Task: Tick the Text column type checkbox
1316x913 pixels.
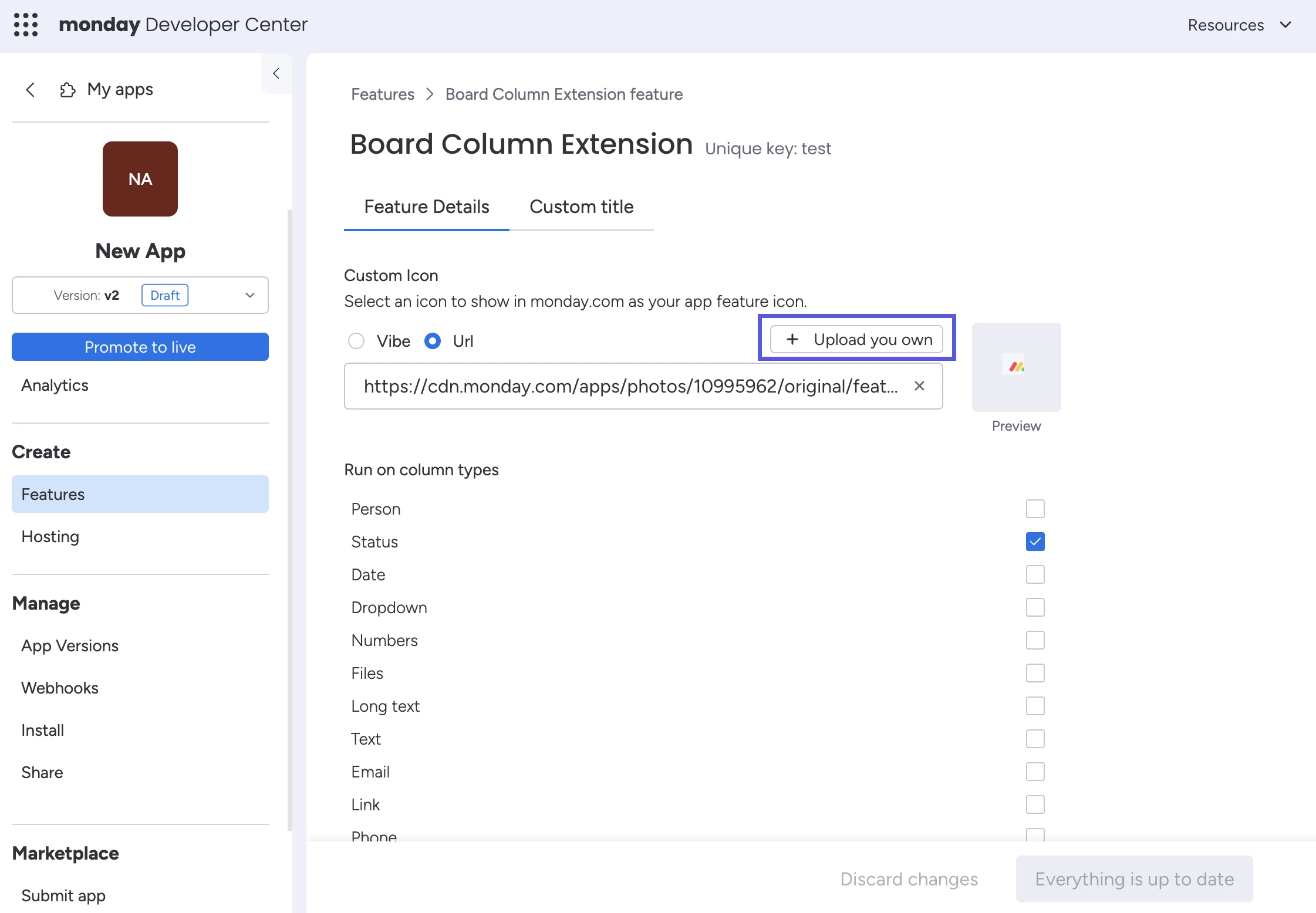Action: coord(1035,739)
